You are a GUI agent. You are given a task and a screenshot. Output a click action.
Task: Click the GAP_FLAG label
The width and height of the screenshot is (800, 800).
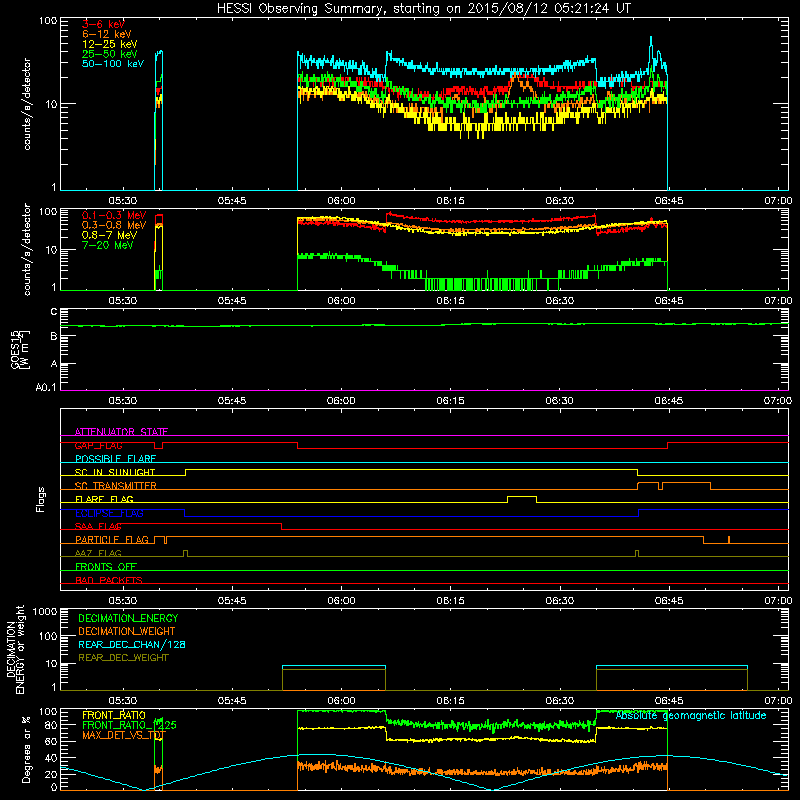point(98,445)
